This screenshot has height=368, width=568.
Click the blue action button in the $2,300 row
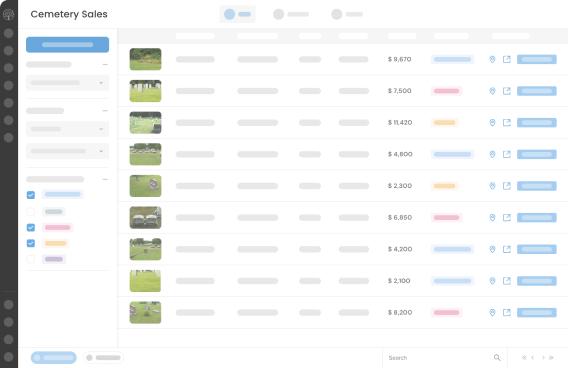[x=536, y=186]
